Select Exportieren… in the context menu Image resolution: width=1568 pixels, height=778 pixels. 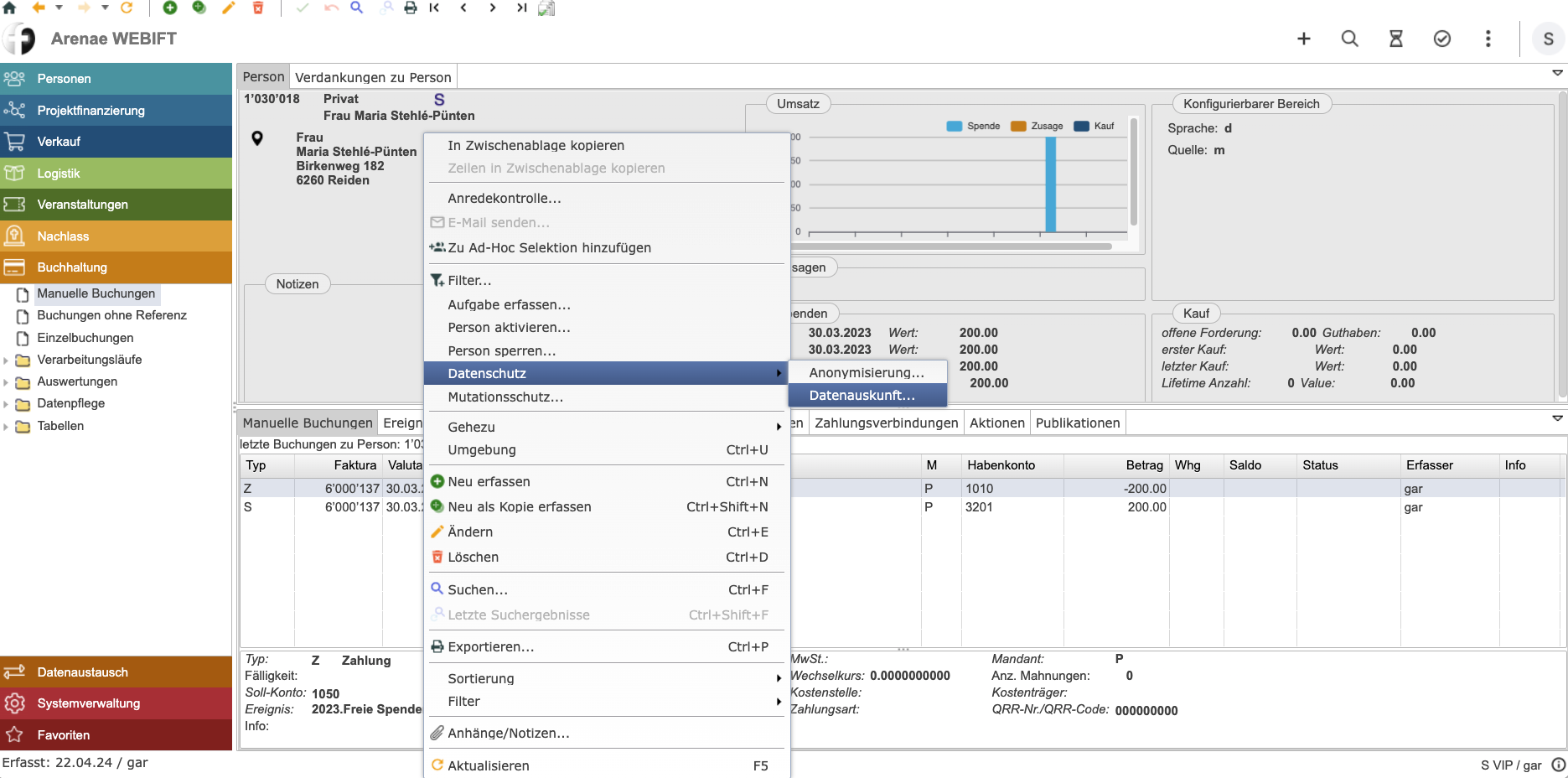point(490,646)
